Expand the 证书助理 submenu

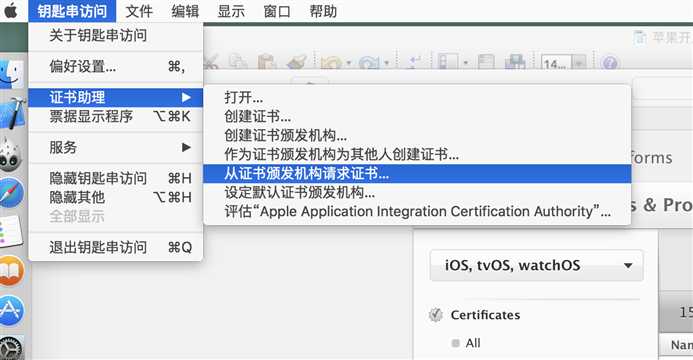coord(116,97)
